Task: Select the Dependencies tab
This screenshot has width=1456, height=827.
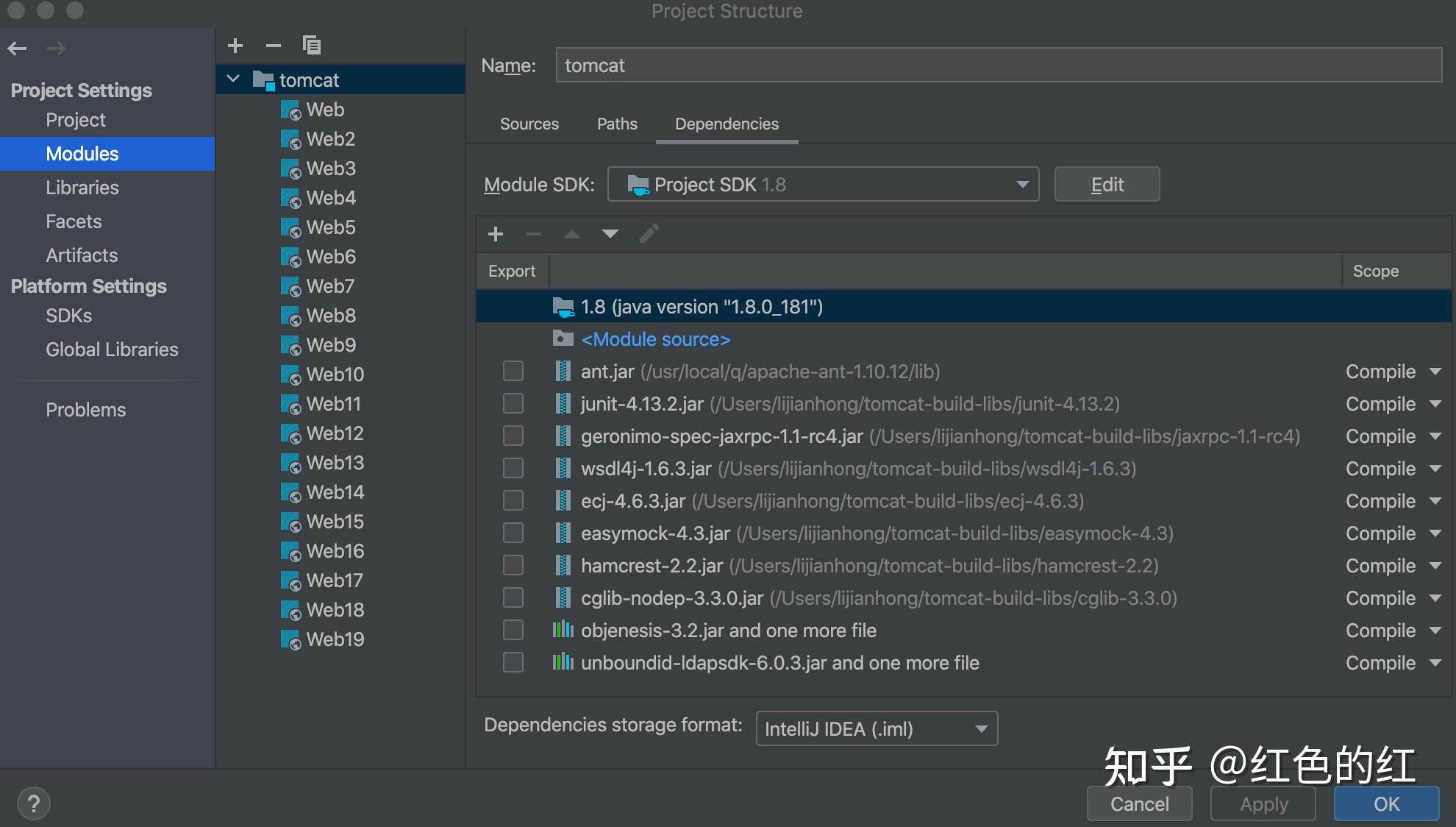Action: tap(727, 124)
